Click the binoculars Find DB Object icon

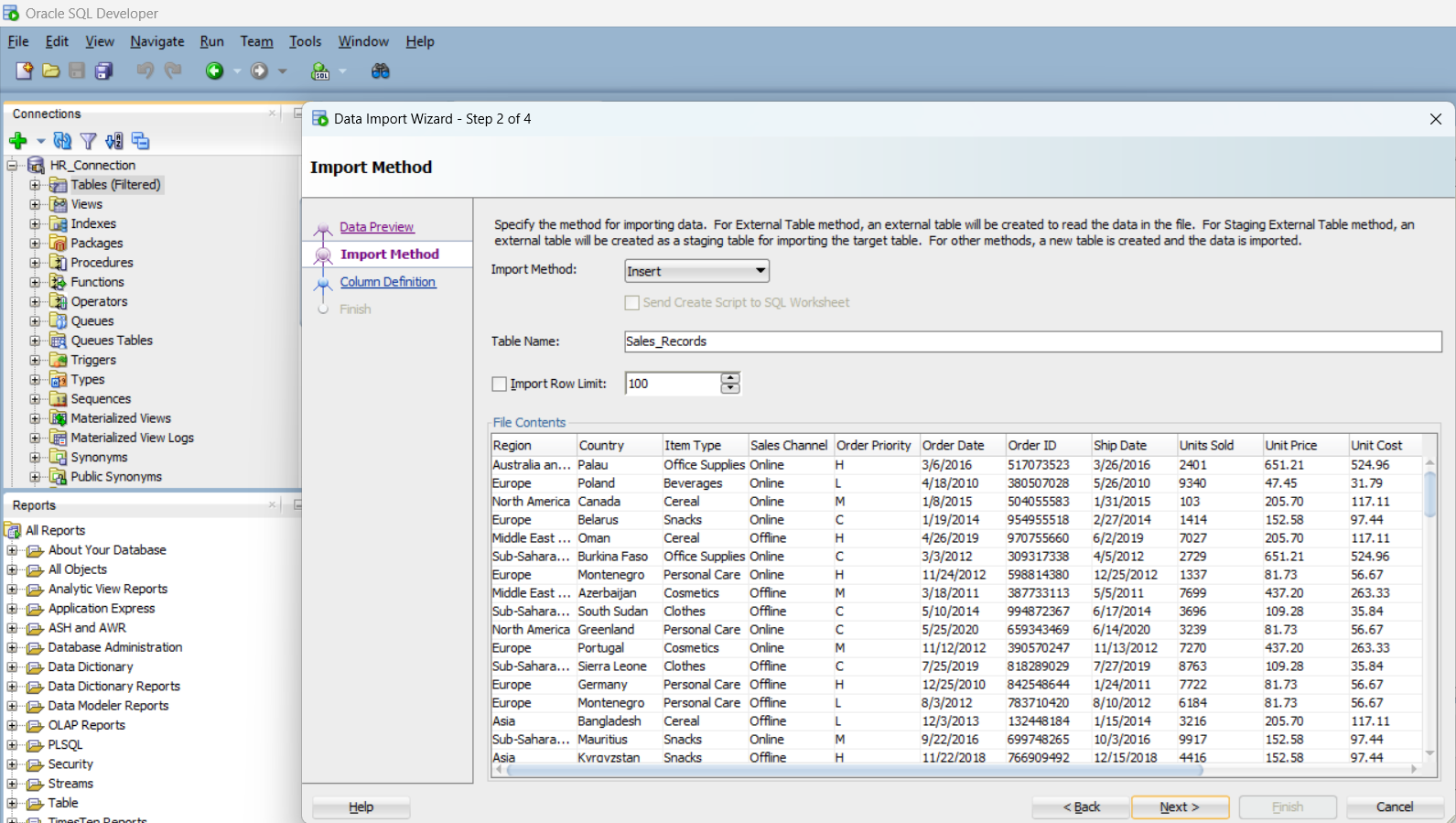pyautogui.click(x=381, y=70)
